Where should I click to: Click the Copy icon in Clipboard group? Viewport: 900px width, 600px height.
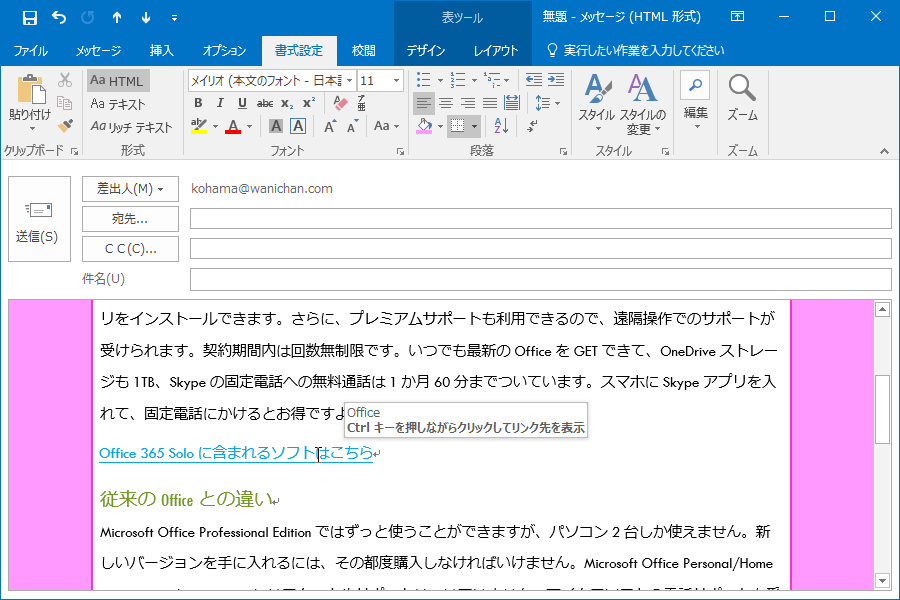pyautogui.click(x=65, y=103)
